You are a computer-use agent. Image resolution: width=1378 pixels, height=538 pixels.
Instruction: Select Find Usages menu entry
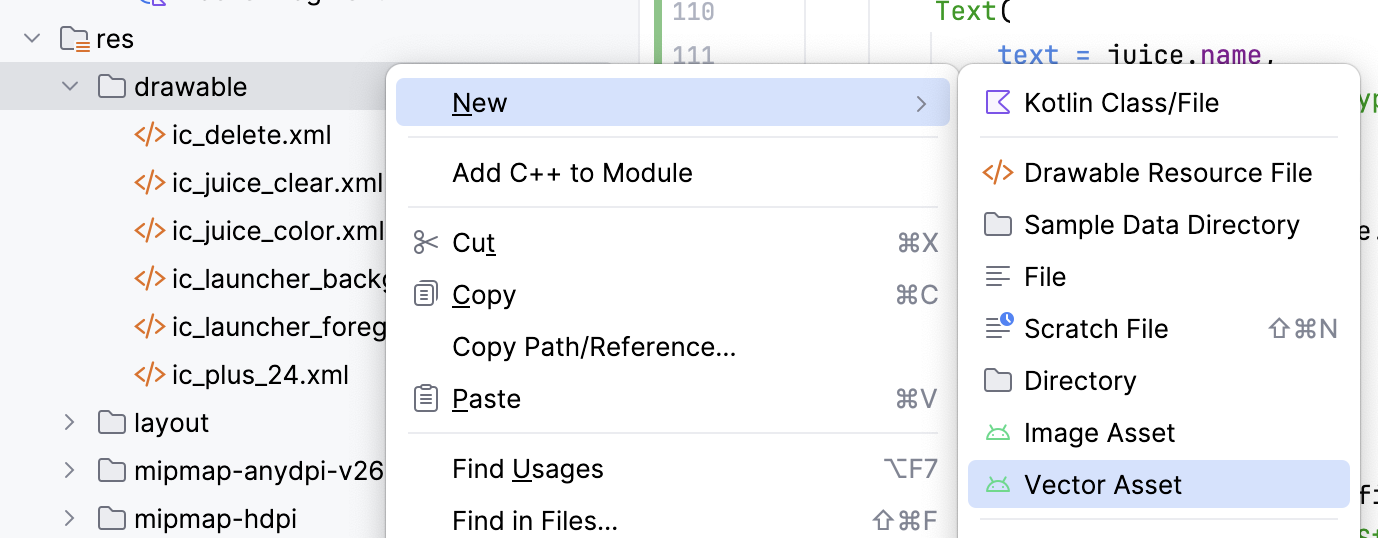pyautogui.click(x=528, y=469)
